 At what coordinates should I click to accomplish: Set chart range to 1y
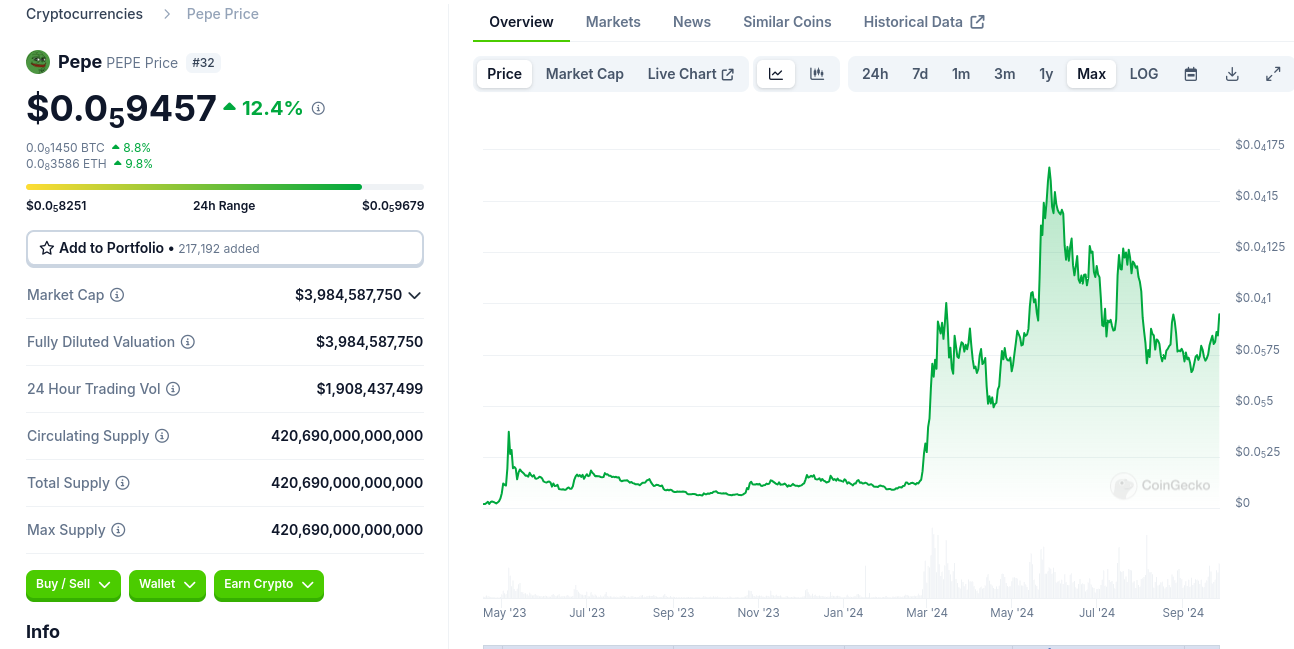click(1046, 74)
